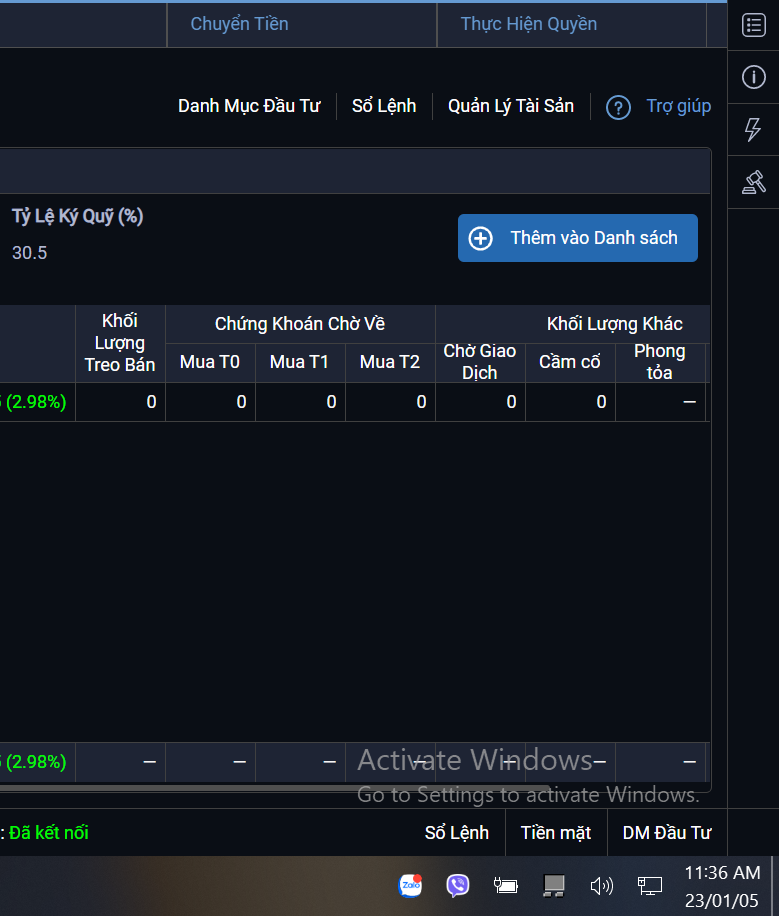Click the info circle icon in sidebar
Viewport: 779px width, 916px height.
(x=753, y=77)
